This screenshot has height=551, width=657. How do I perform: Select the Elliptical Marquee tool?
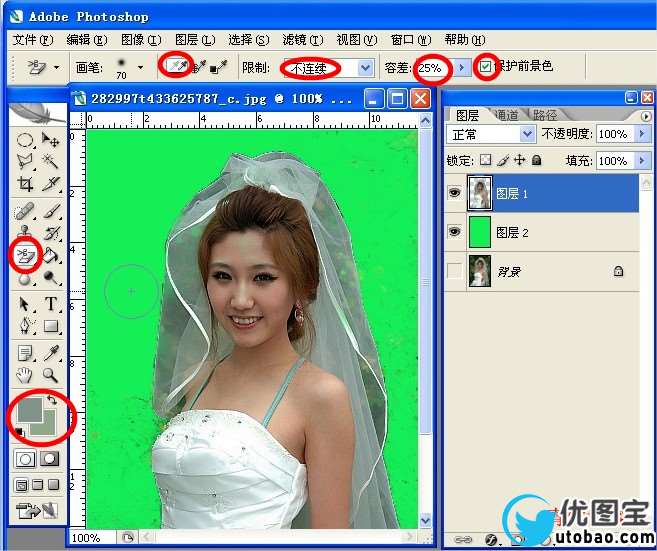coord(25,140)
